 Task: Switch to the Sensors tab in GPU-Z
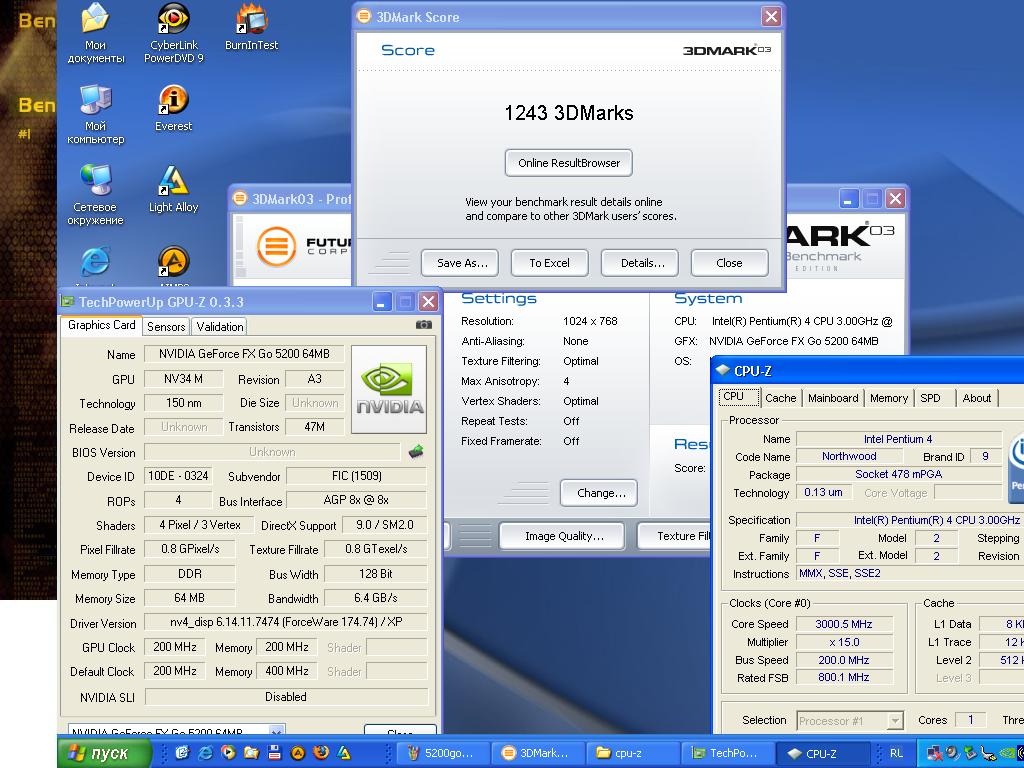tap(166, 327)
